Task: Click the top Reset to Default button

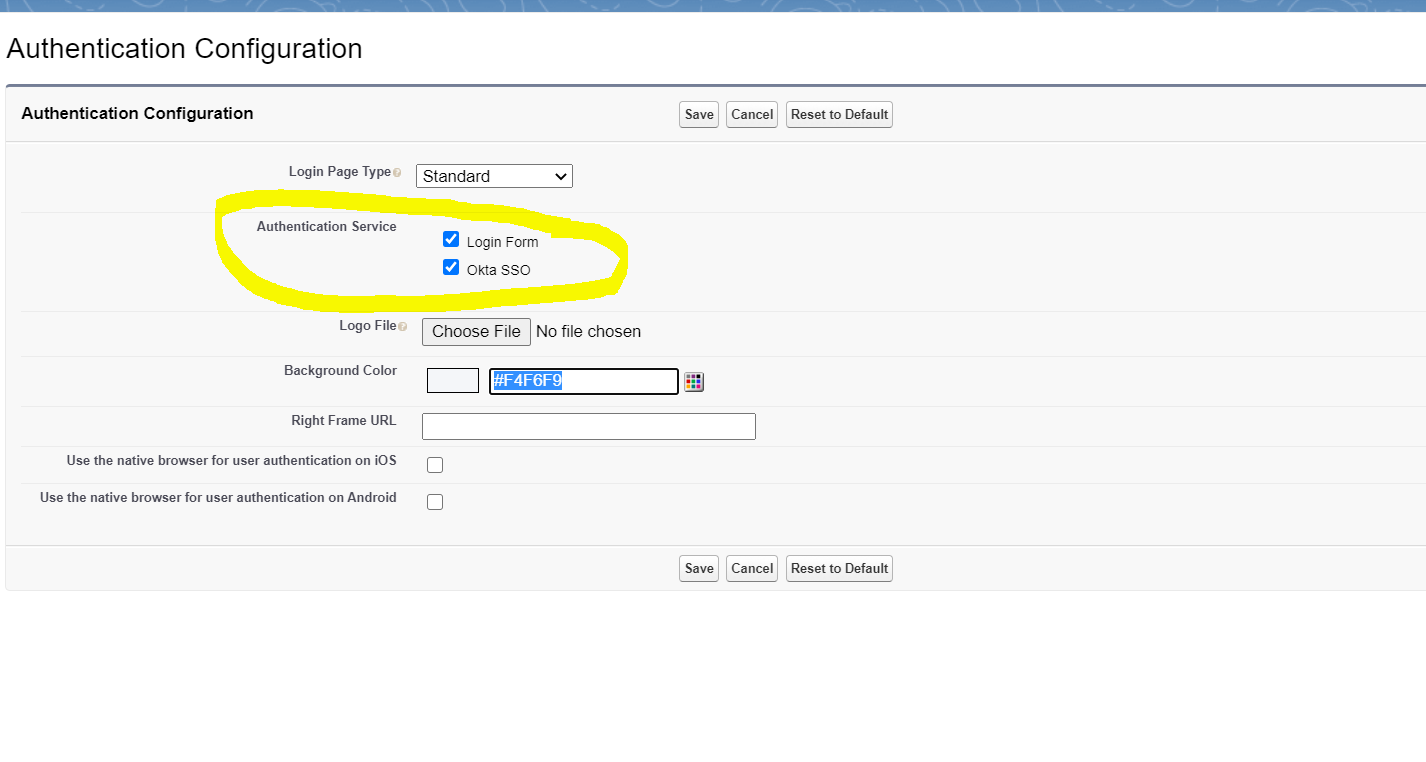Action: (839, 114)
